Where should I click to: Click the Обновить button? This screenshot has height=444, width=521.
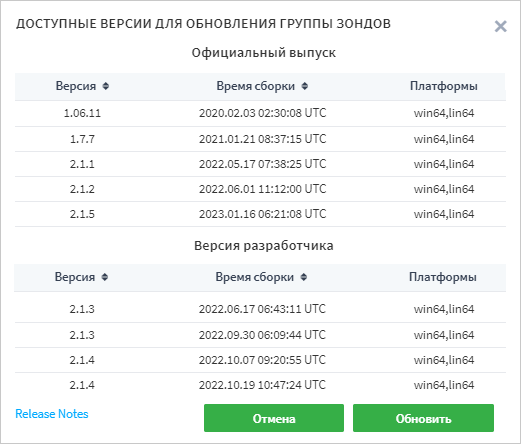[x=423, y=418]
